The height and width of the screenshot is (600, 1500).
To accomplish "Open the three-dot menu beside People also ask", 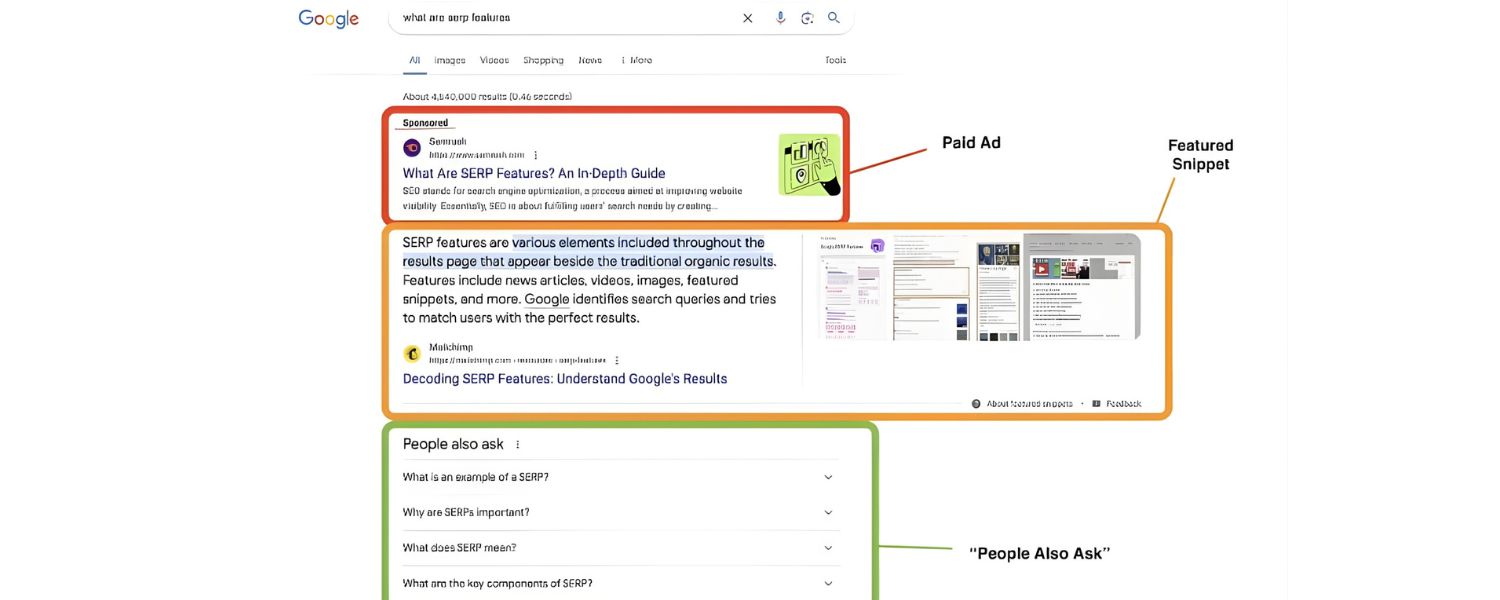I will [517, 444].
